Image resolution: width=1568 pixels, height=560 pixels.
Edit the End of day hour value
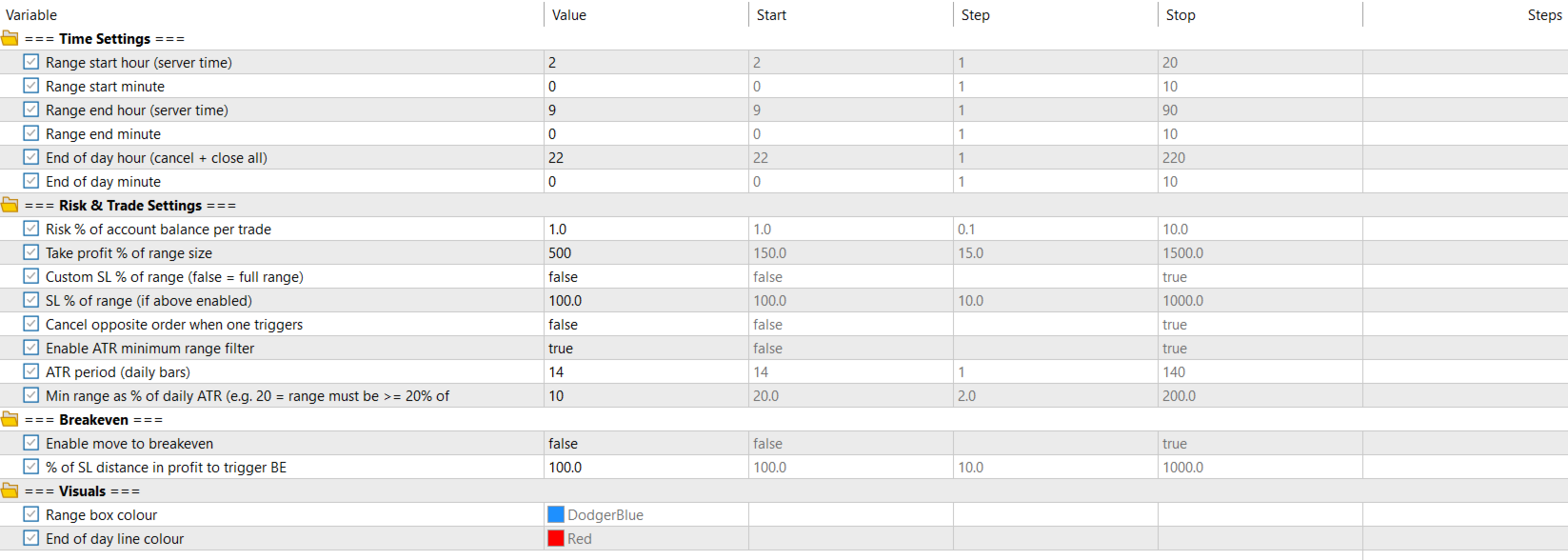click(x=645, y=158)
